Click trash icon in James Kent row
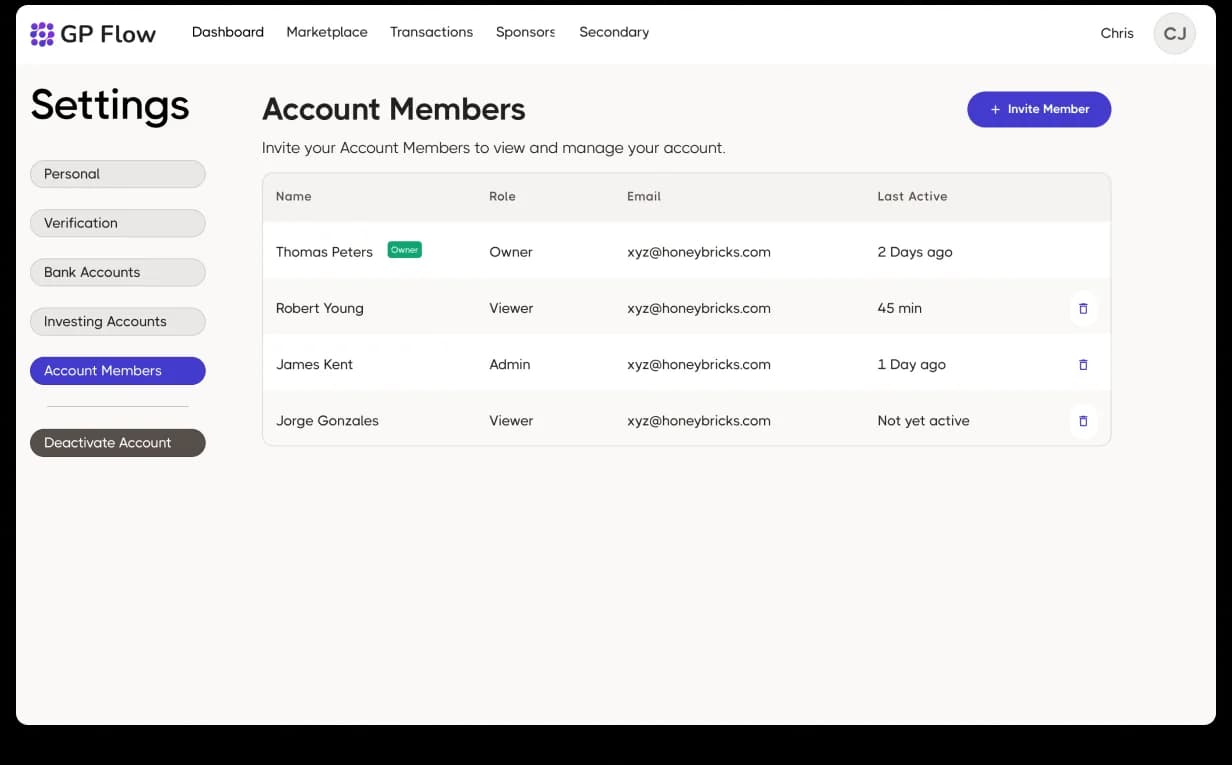The width and height of the screenshot is (1232, 765). pos(1083,365)
